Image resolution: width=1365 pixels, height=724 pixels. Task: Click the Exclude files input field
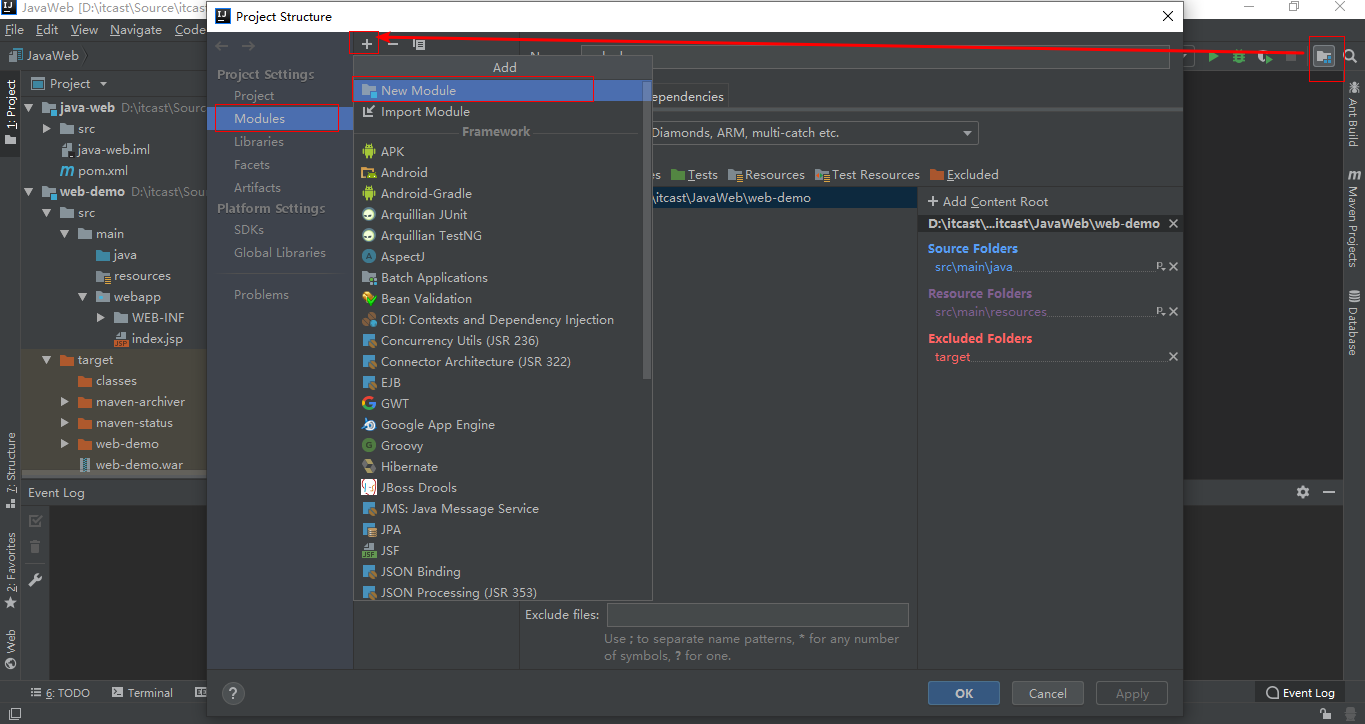click(757, 615)
